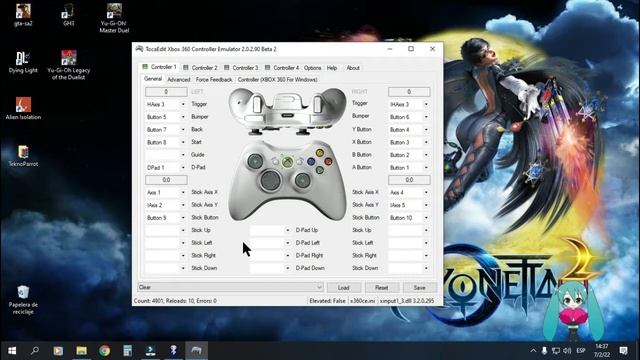Click the microphone tray icon
Image resolution: width=640 pixels, height=360 pixels.
(544, 351)
